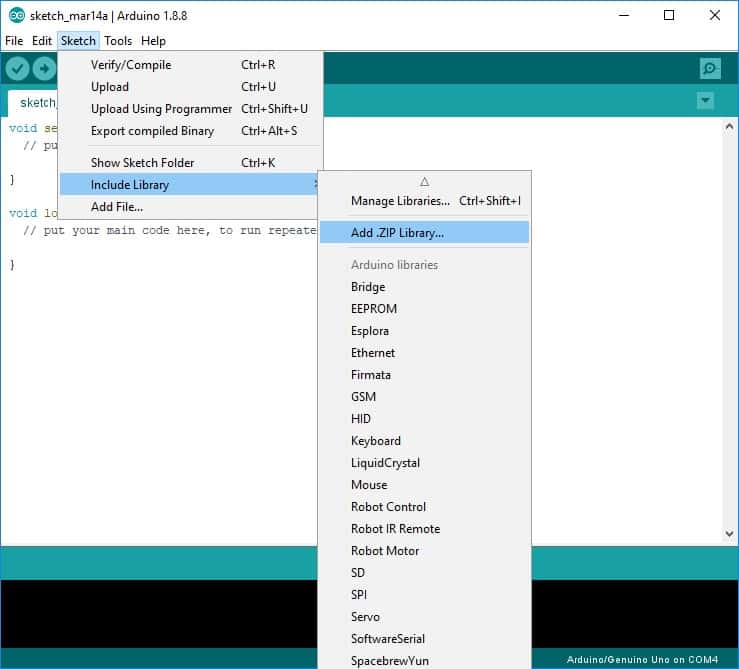Choose Export compiled Binary
This screenshot has height=669, width=739.
(x=190, y=131)
